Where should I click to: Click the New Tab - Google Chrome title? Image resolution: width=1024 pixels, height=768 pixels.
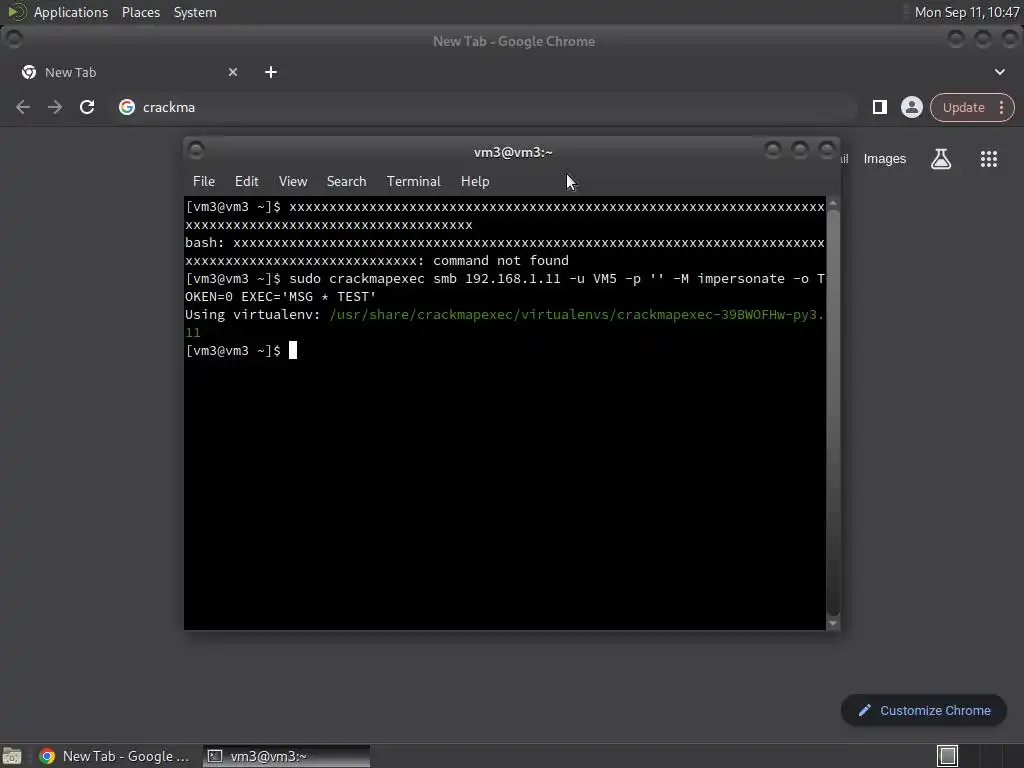514,41
